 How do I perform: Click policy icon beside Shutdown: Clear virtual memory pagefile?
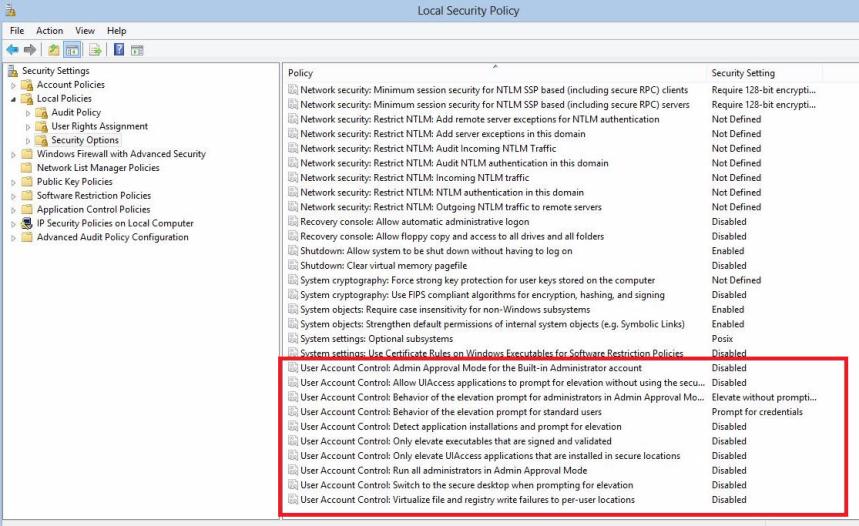pyautogui.click(x=293, y=265)
